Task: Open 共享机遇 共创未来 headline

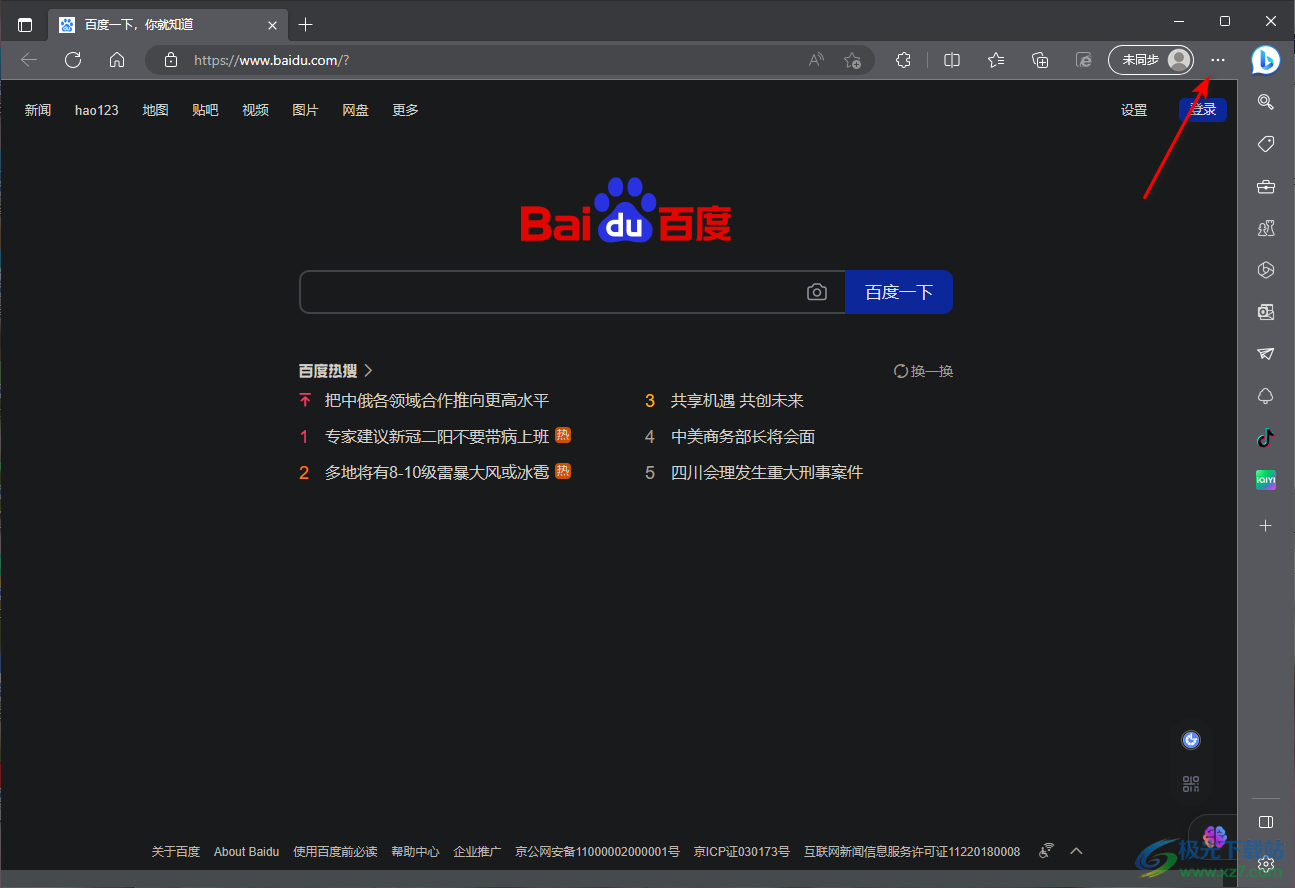Action: pyautogui.click(x=737, y=400)
